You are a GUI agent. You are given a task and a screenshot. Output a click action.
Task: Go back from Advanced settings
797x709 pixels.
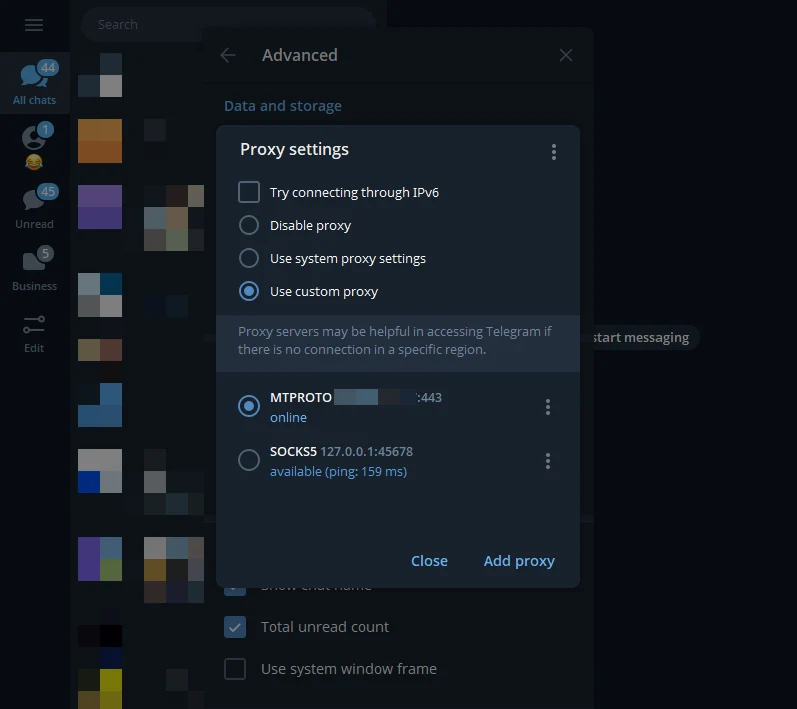228,55
